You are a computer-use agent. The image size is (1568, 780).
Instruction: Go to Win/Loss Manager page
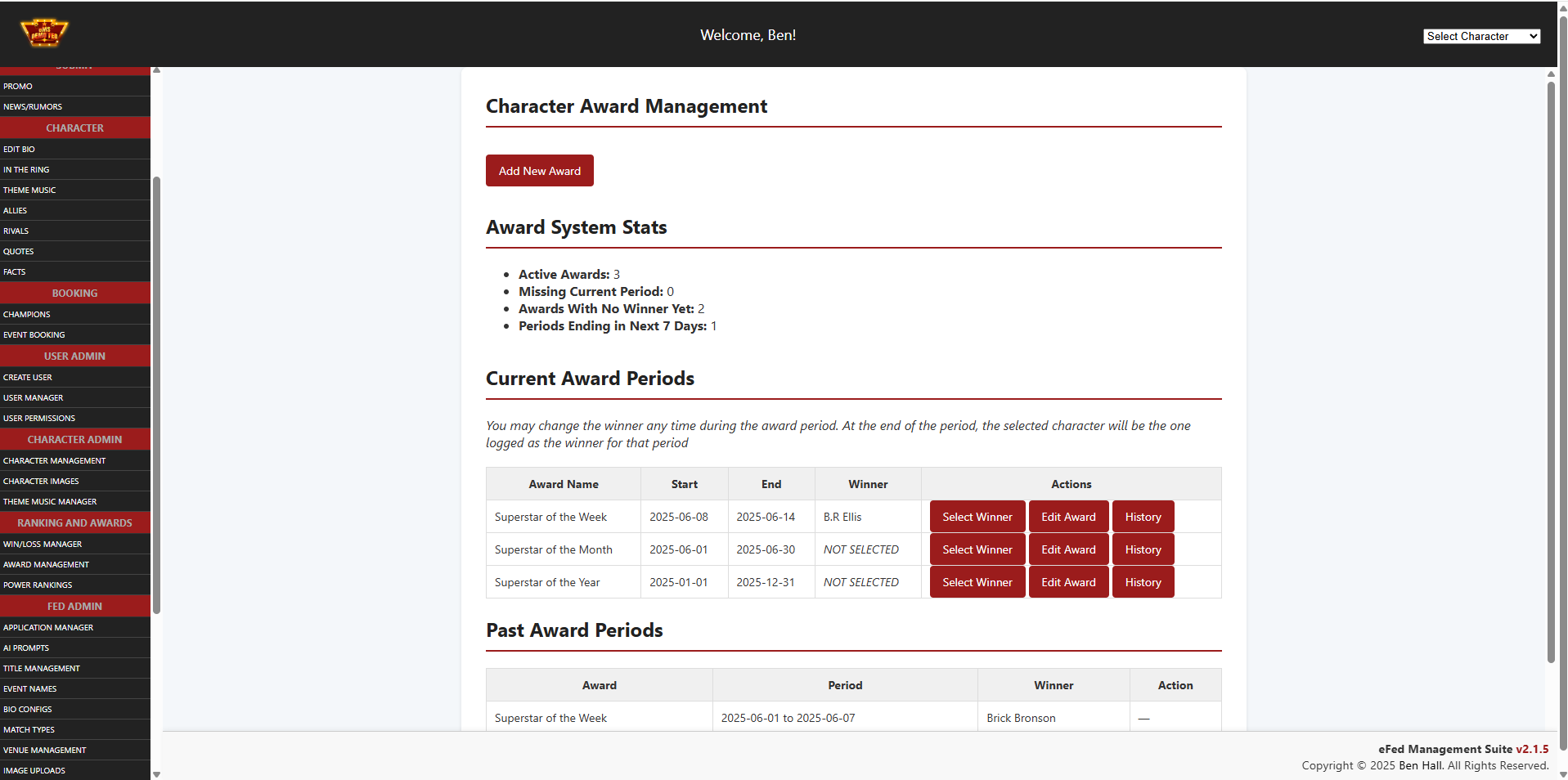click(x=43, y=544)
